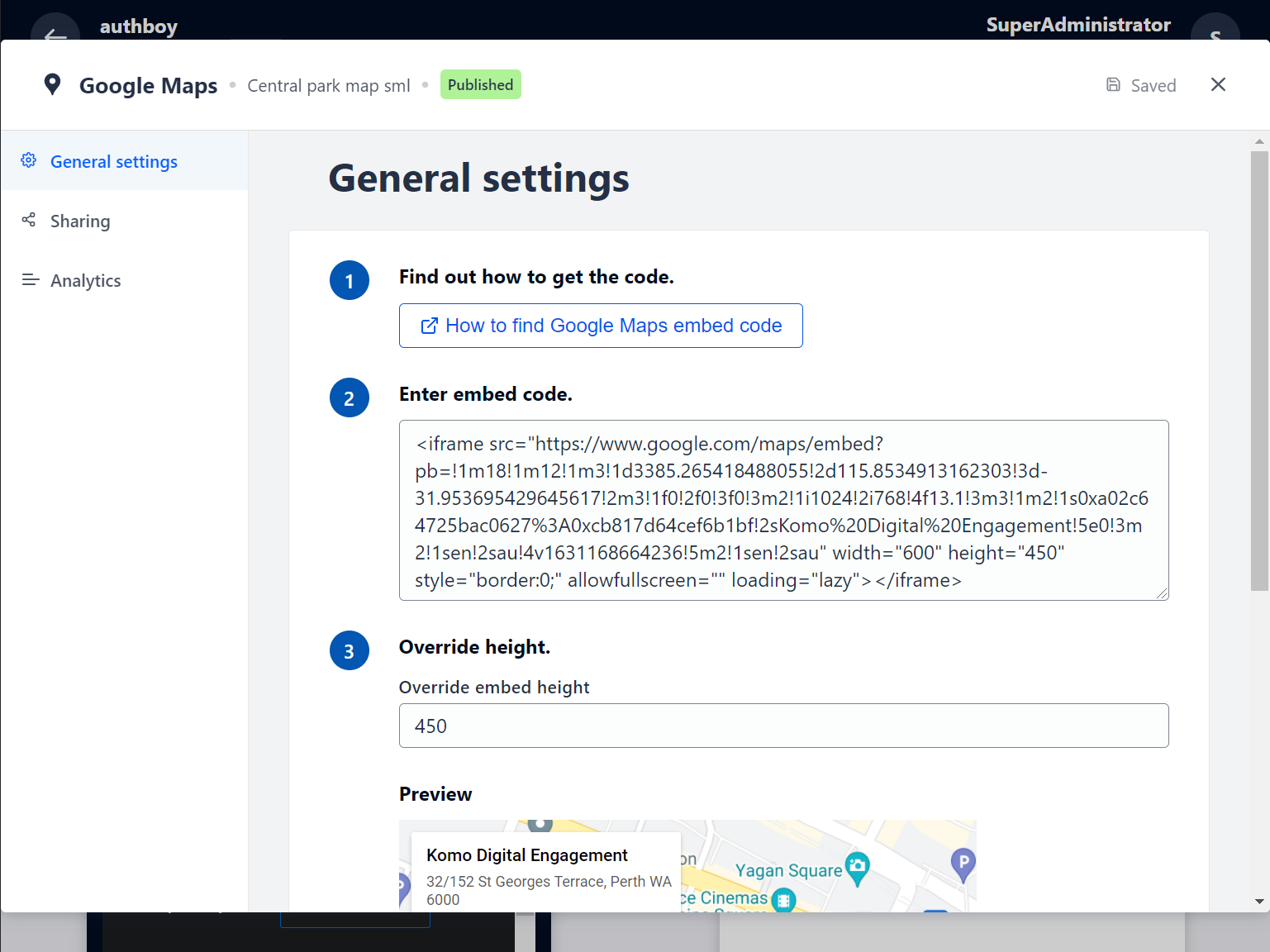Open How to find Google Maps embed code
The width and height of the screenshot is (1270, 952).
click(600, 326)
